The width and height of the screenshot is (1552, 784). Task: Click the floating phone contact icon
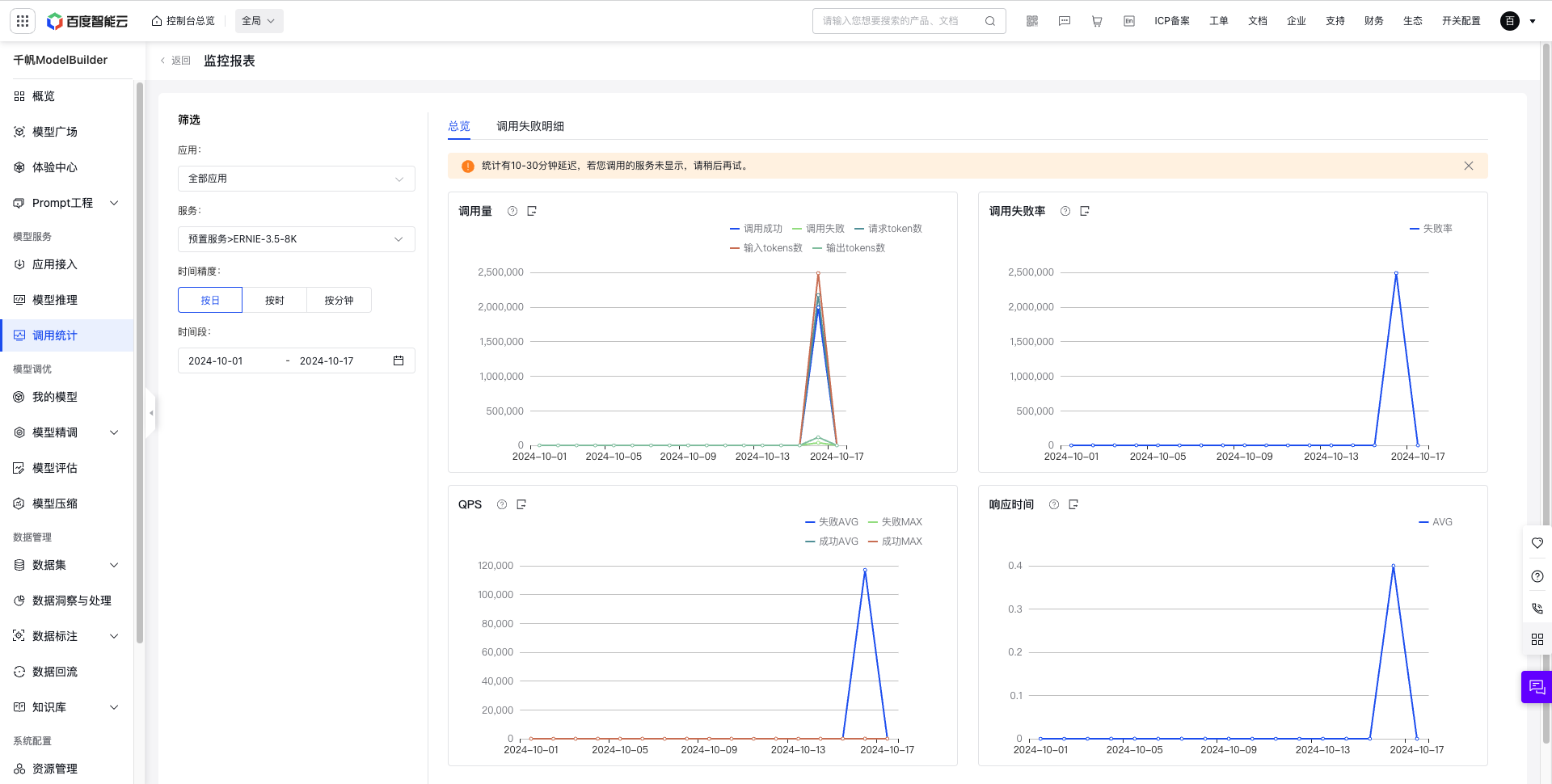pyautogui.click(x=1537, y=608)
